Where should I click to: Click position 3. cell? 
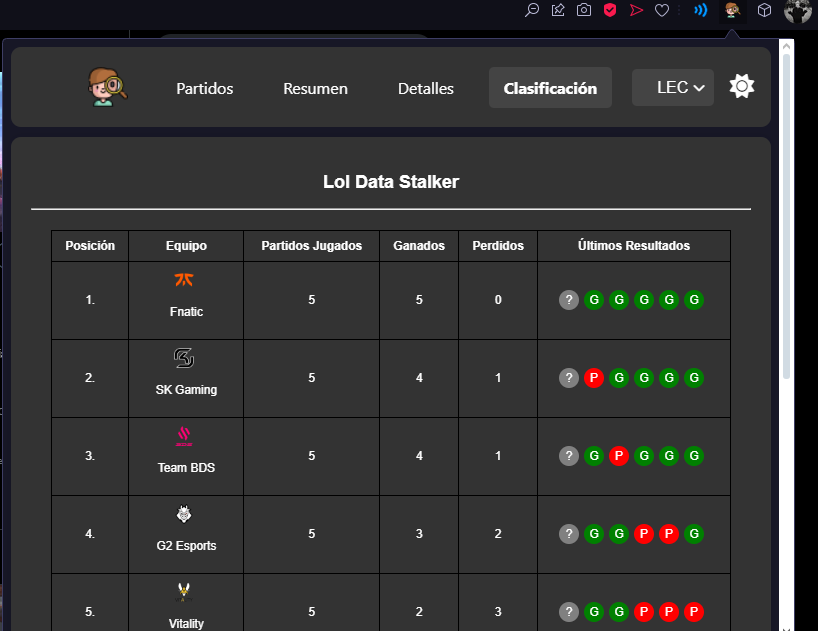click(x=90, y=456)
